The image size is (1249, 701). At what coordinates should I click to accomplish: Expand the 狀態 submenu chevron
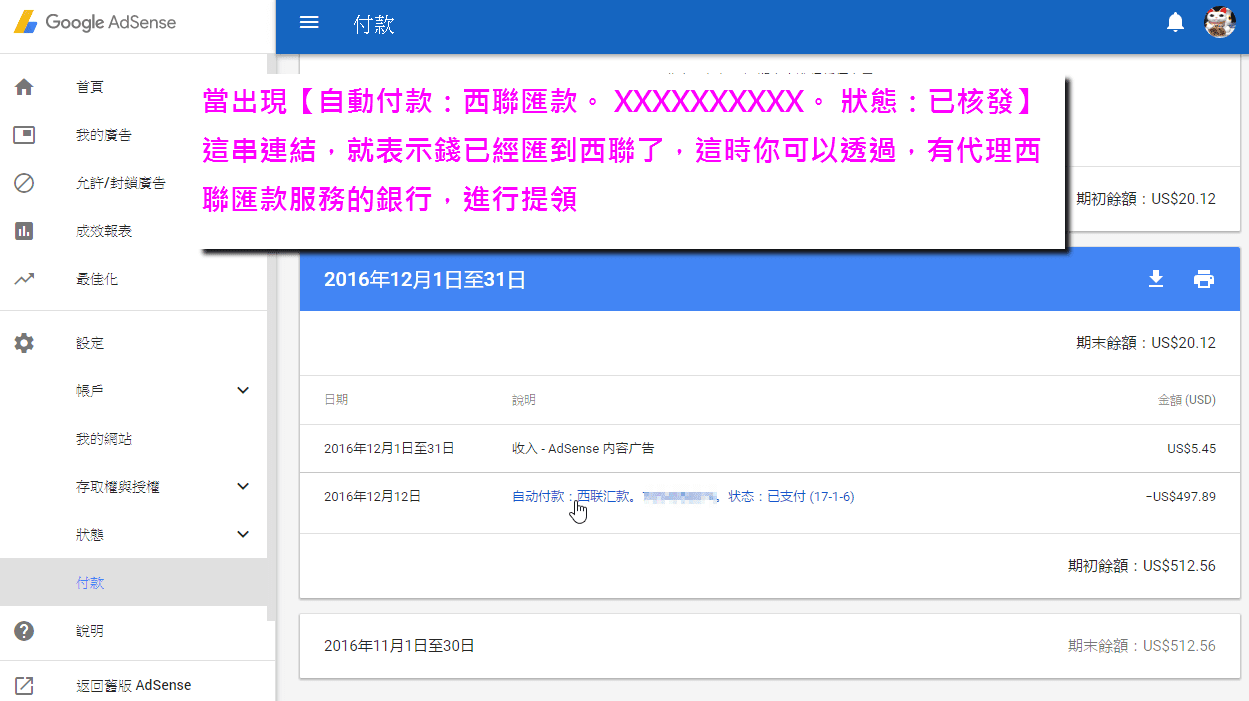click(243, 534)
